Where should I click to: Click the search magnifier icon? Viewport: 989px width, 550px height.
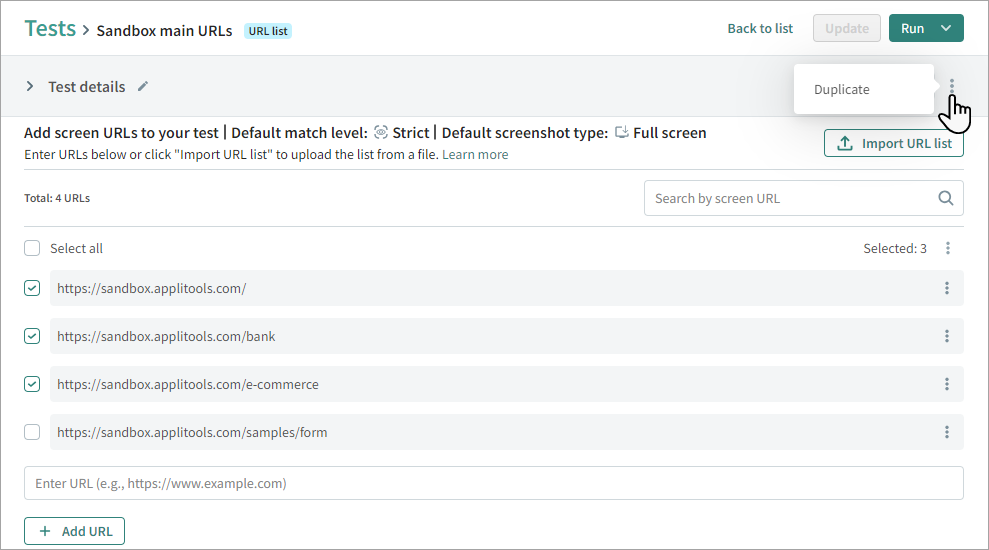click(x=945, y=198)
